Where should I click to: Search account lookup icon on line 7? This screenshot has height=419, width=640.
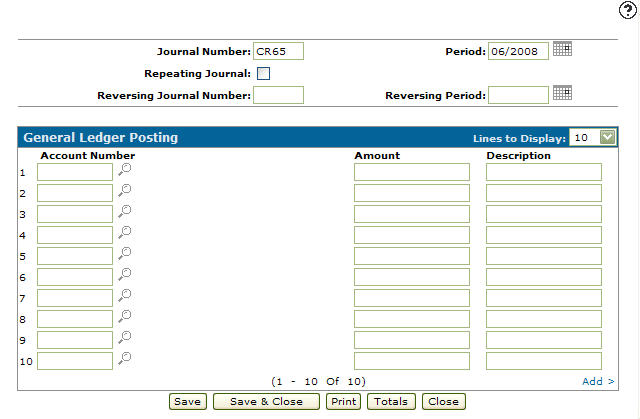124,295
